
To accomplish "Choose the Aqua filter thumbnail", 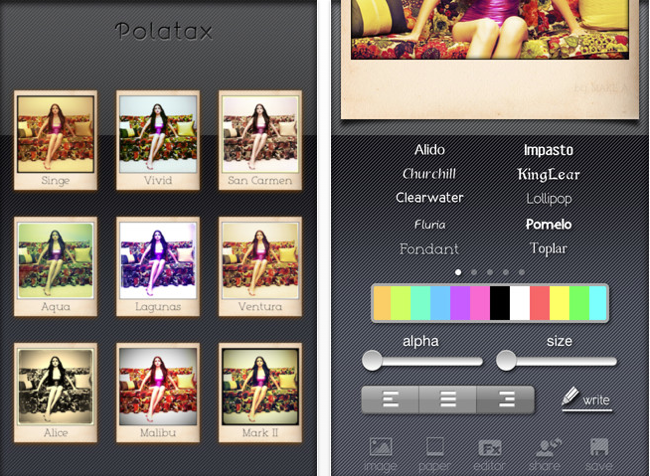I will tap(56, 267).
